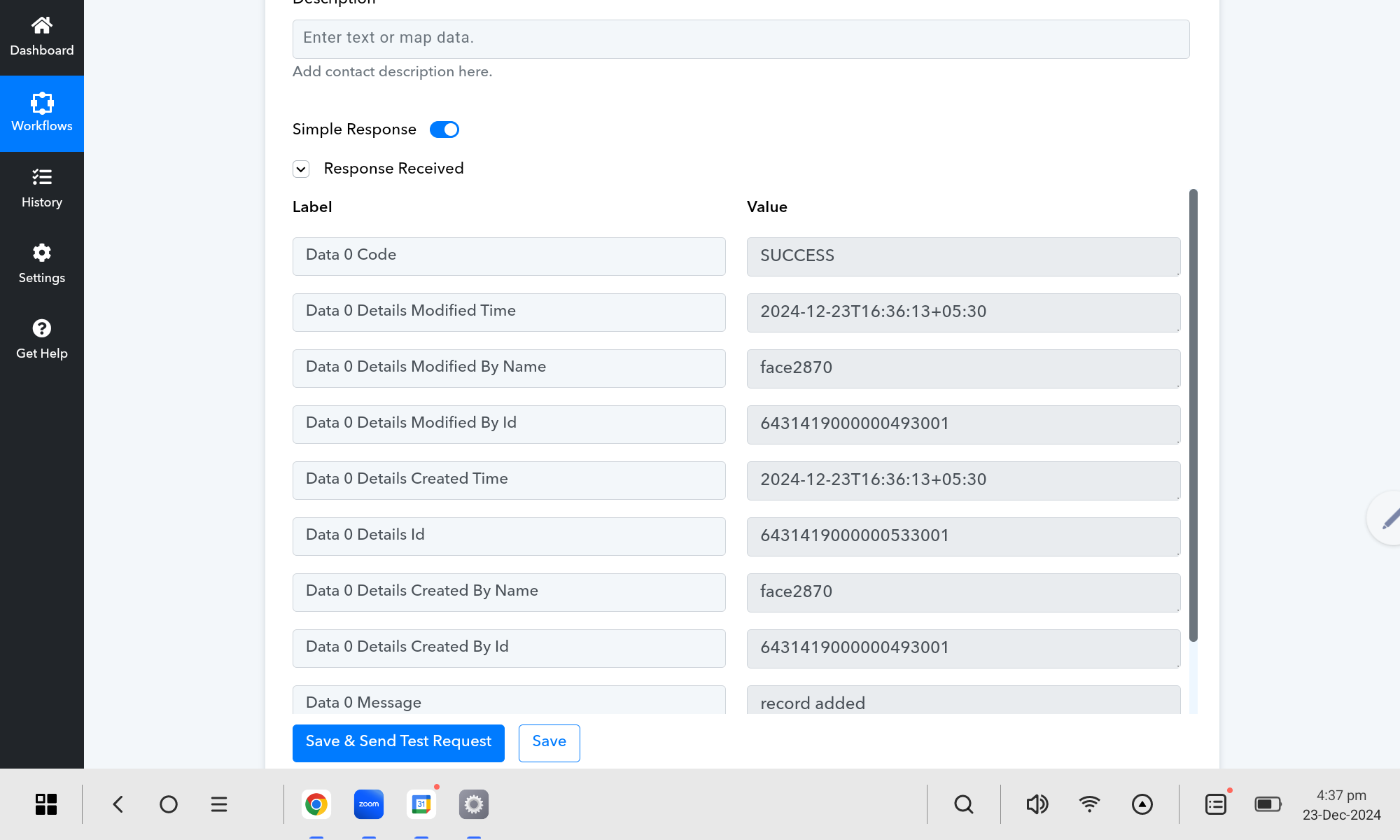
Task: Click the Wi-Fi status icon
Action: [x=1089, y=804]
